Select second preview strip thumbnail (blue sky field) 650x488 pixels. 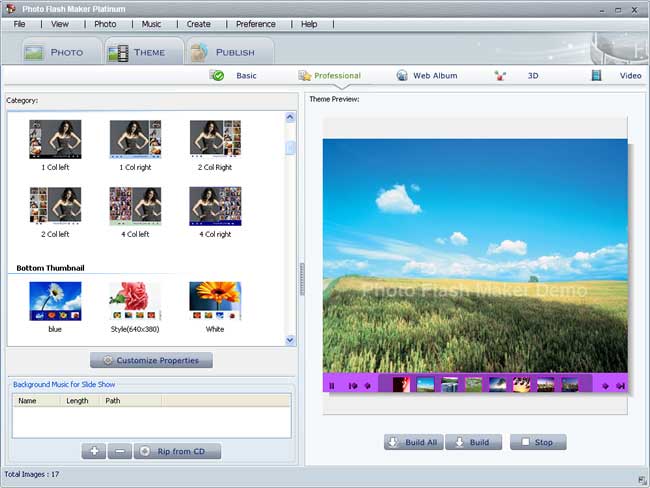pyautogui.click(x=425, y=384)
